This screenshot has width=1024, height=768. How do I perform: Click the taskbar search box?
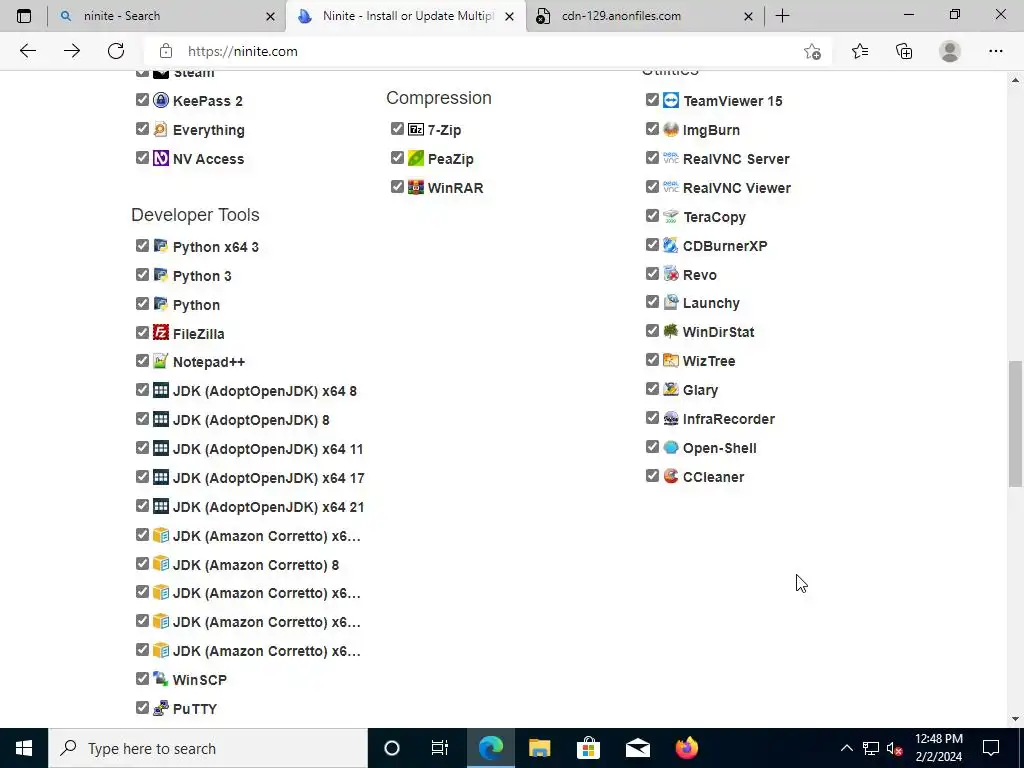[x=208, y=748]
